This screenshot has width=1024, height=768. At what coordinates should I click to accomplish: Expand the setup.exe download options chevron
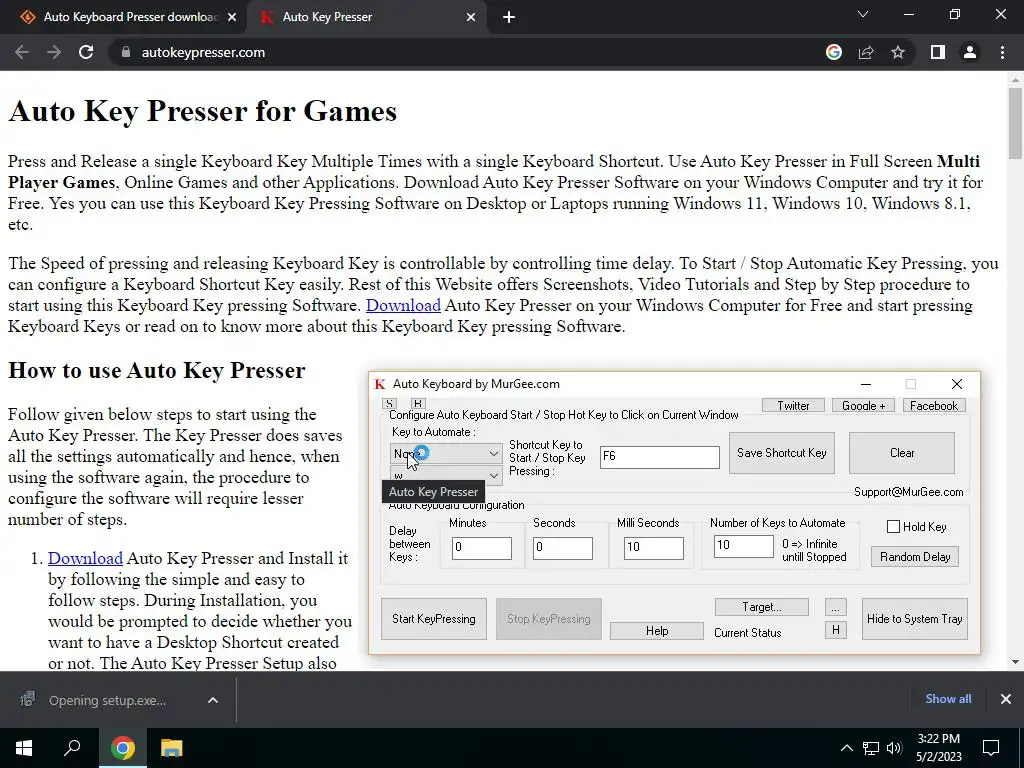[213, 700]
